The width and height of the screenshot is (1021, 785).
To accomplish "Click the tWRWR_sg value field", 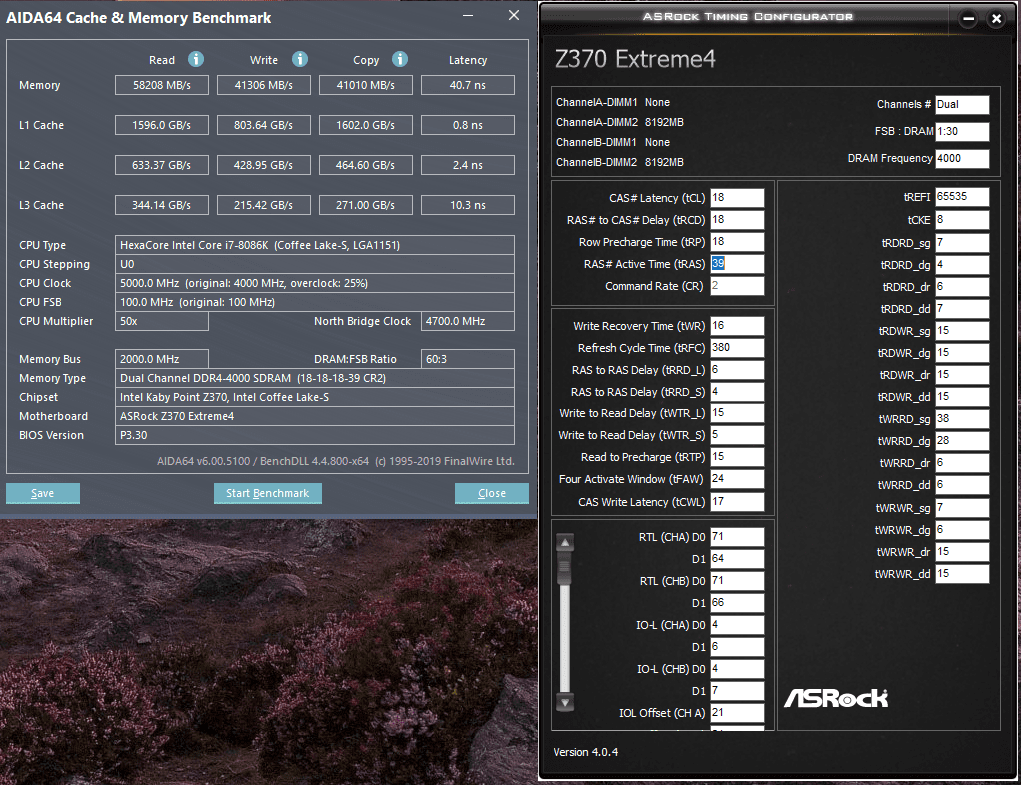I will [x=962, y=508].
